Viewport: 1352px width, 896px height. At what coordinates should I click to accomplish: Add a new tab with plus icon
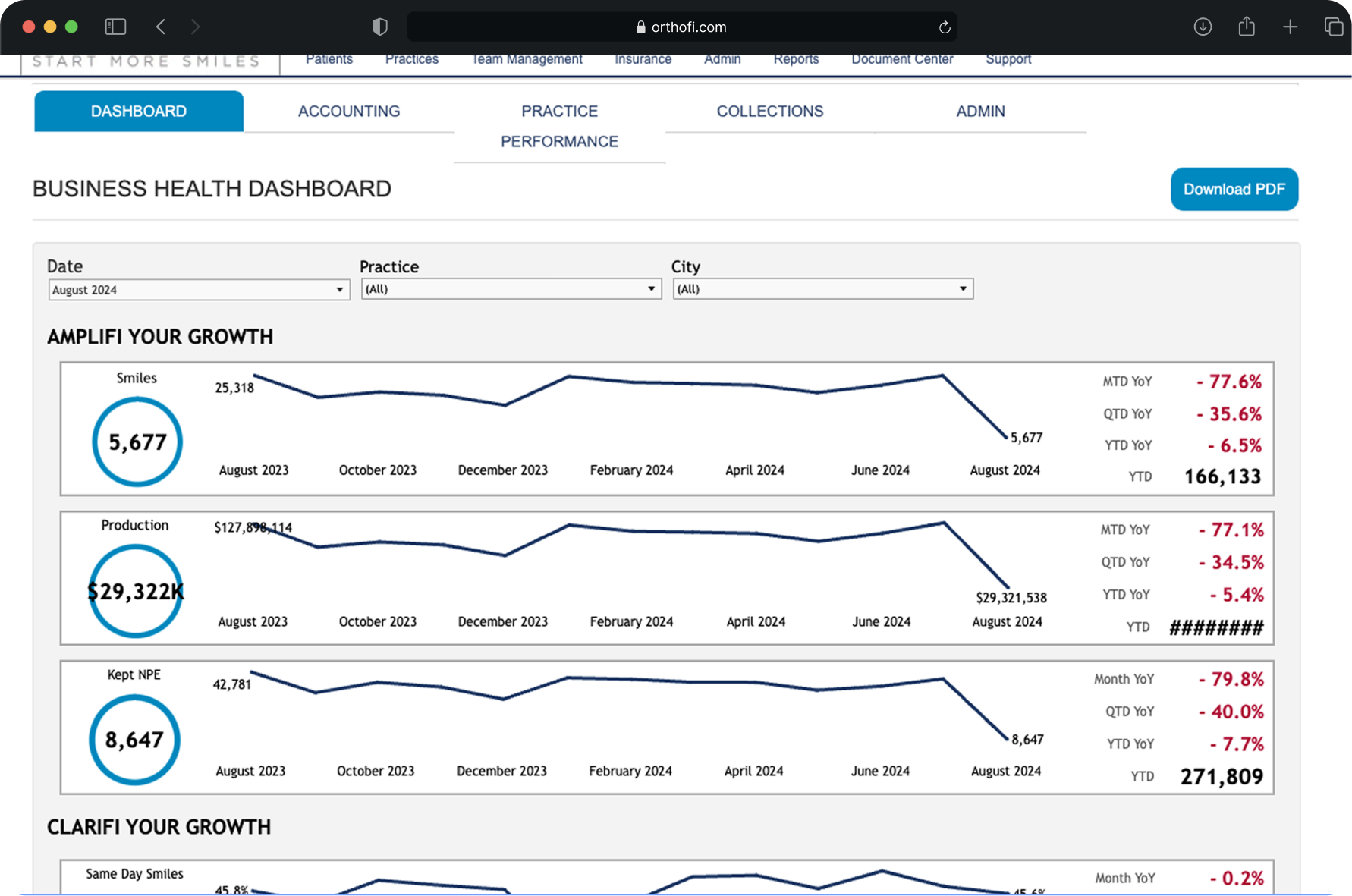(x=1290, y=27)
